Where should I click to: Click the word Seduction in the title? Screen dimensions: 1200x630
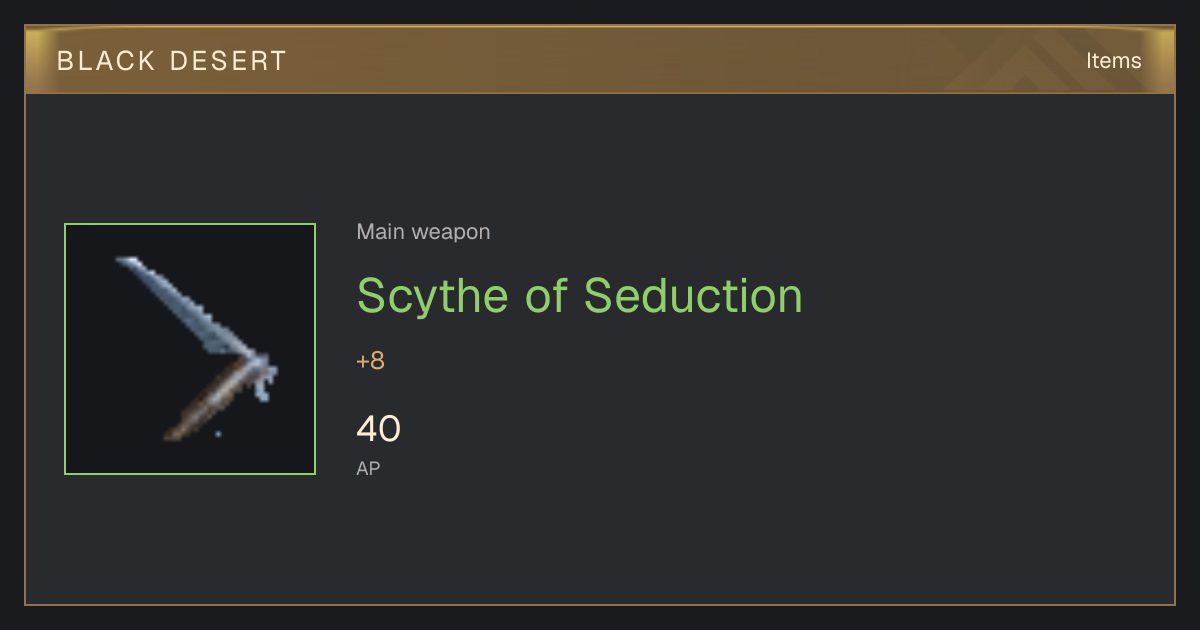point(693,295)
